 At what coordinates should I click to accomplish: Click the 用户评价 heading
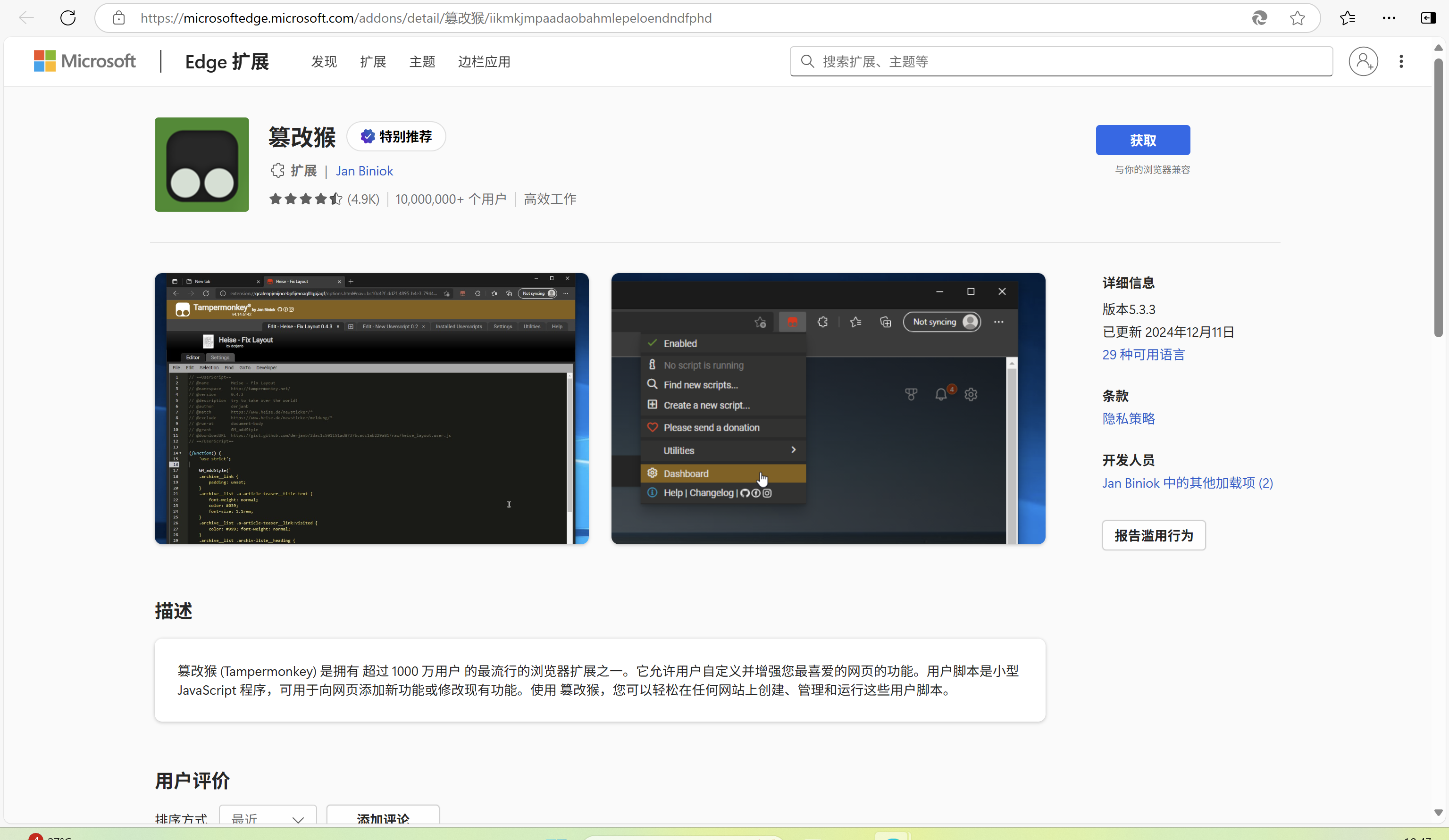(192, 781)
